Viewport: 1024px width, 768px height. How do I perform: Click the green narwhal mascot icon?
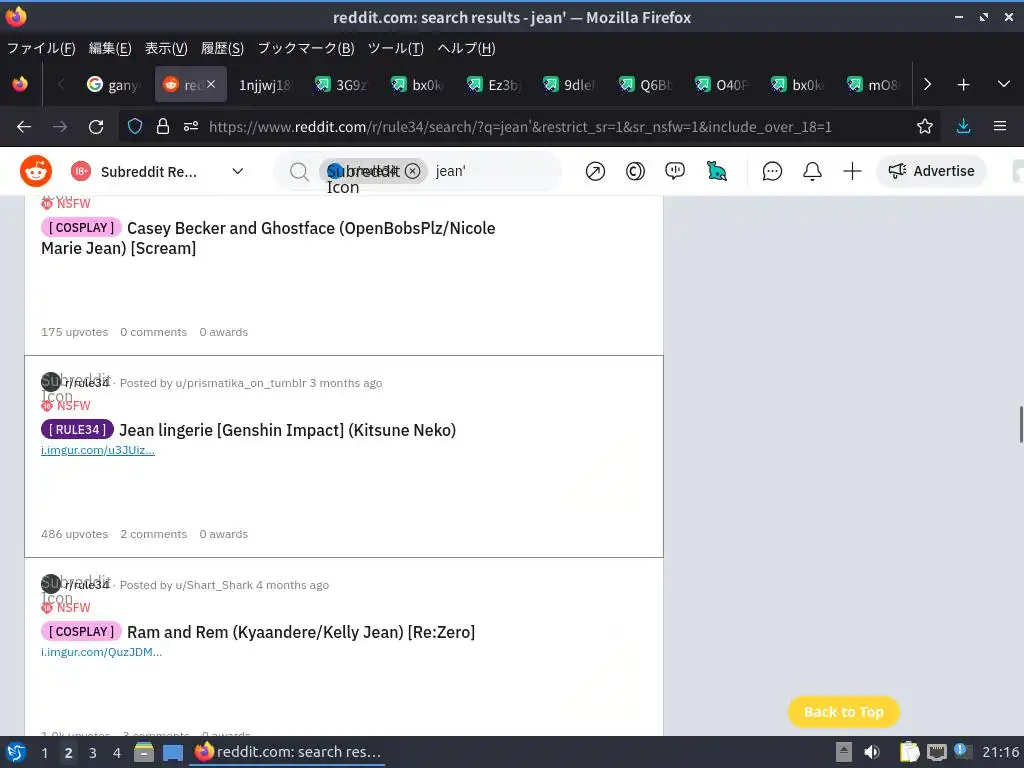click(x=716, y=171)
